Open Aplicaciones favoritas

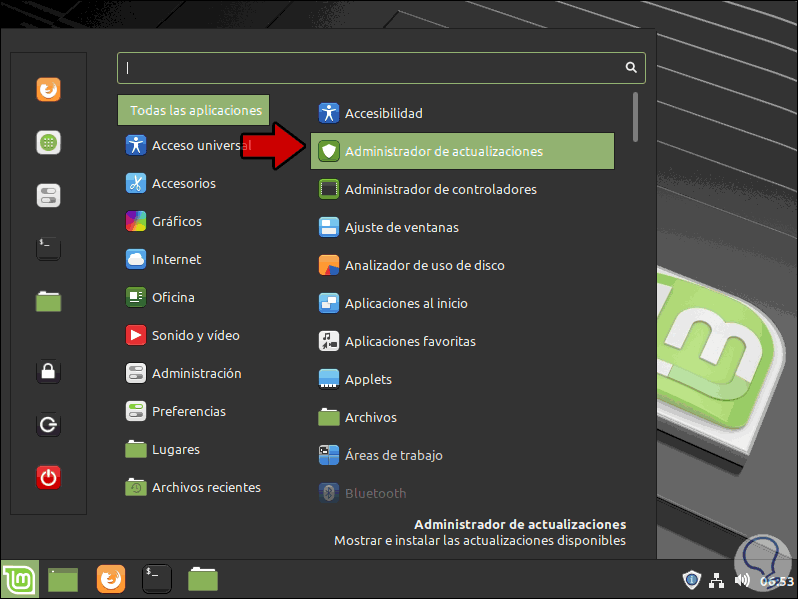462,341
